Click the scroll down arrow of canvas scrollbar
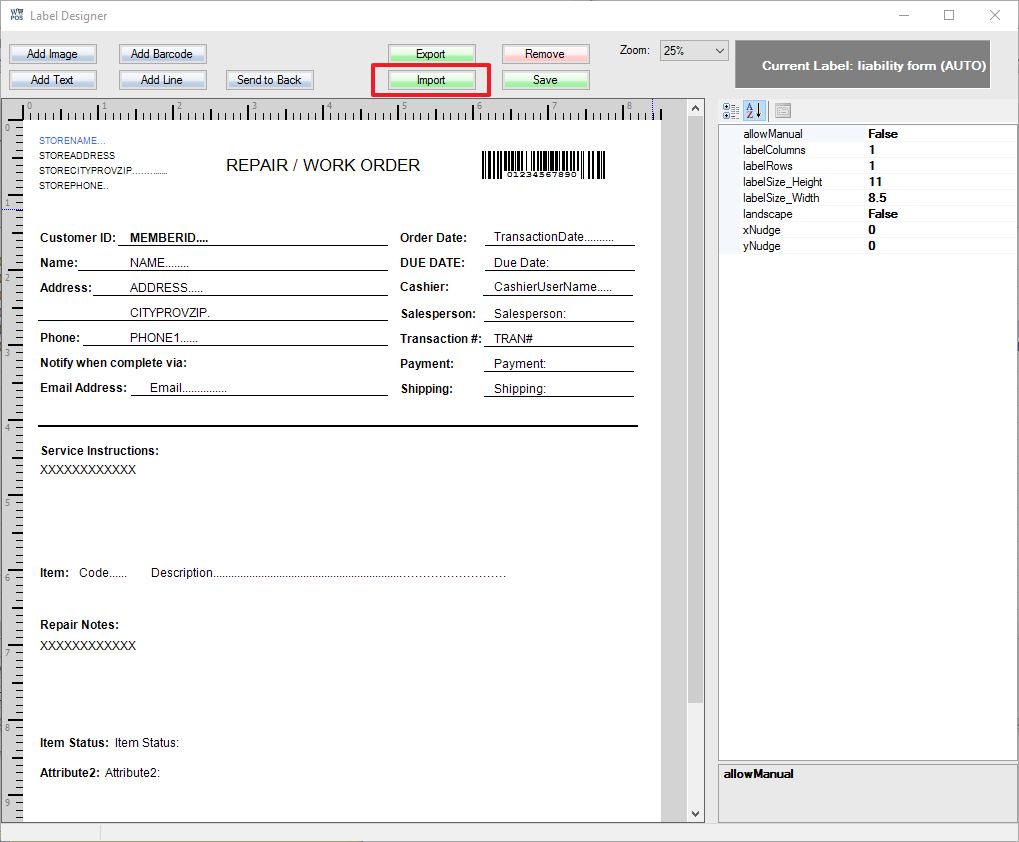 point(695,813)
